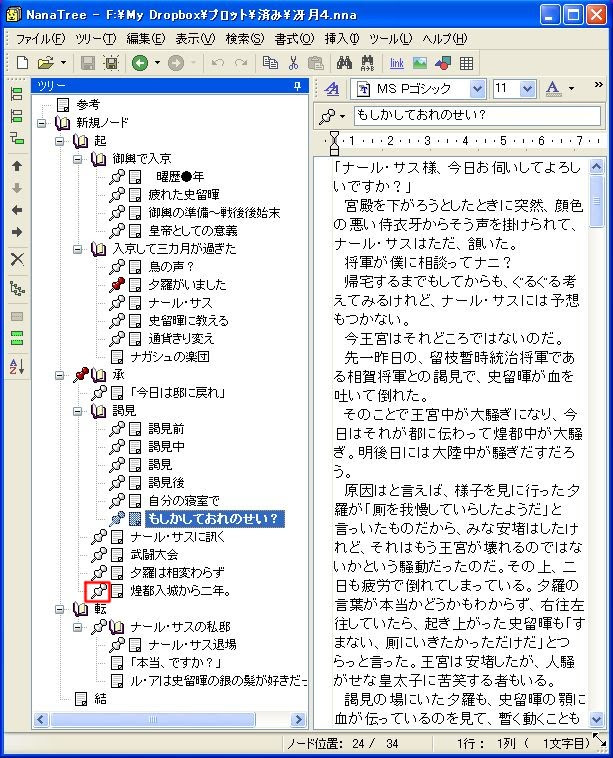Open the 表示(V) menu
613x758 pixels.
(195, 39)
